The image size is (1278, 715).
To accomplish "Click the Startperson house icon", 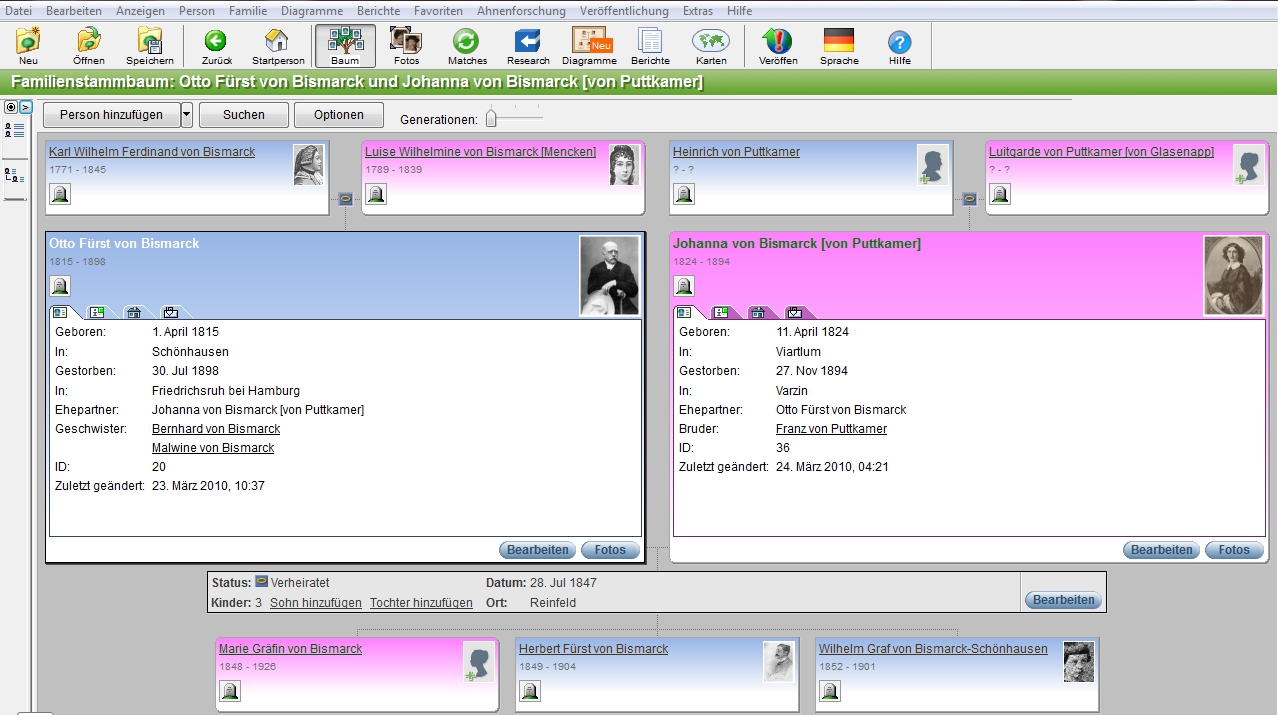I will click(x=277, y=46).
